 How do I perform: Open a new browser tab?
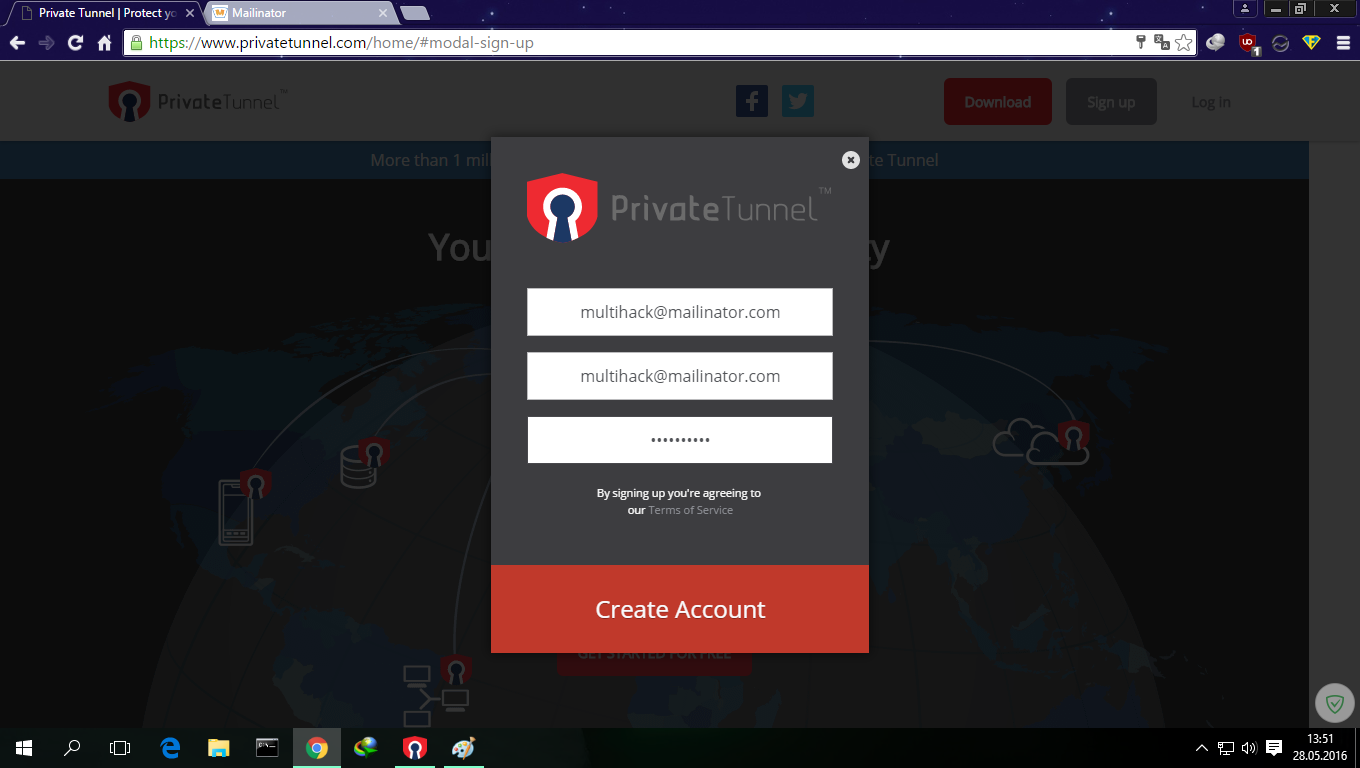415,13
